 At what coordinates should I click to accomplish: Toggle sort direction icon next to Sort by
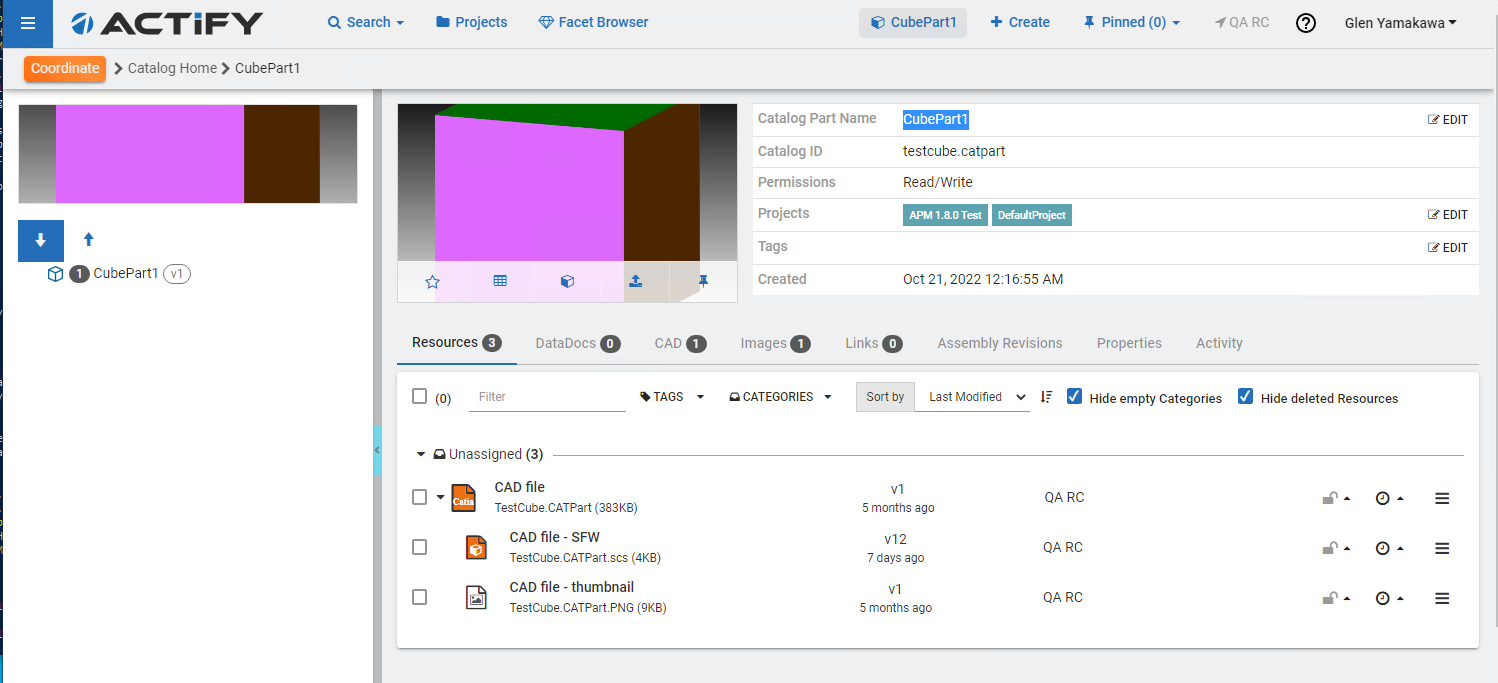[x=1046, y=397]
